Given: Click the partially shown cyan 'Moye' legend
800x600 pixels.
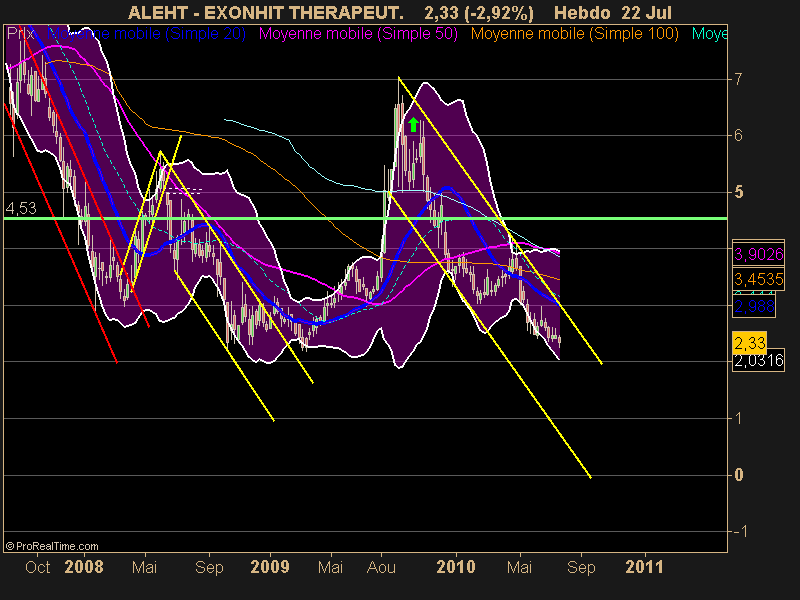Looking at the screenshot, I should point(709,34).
